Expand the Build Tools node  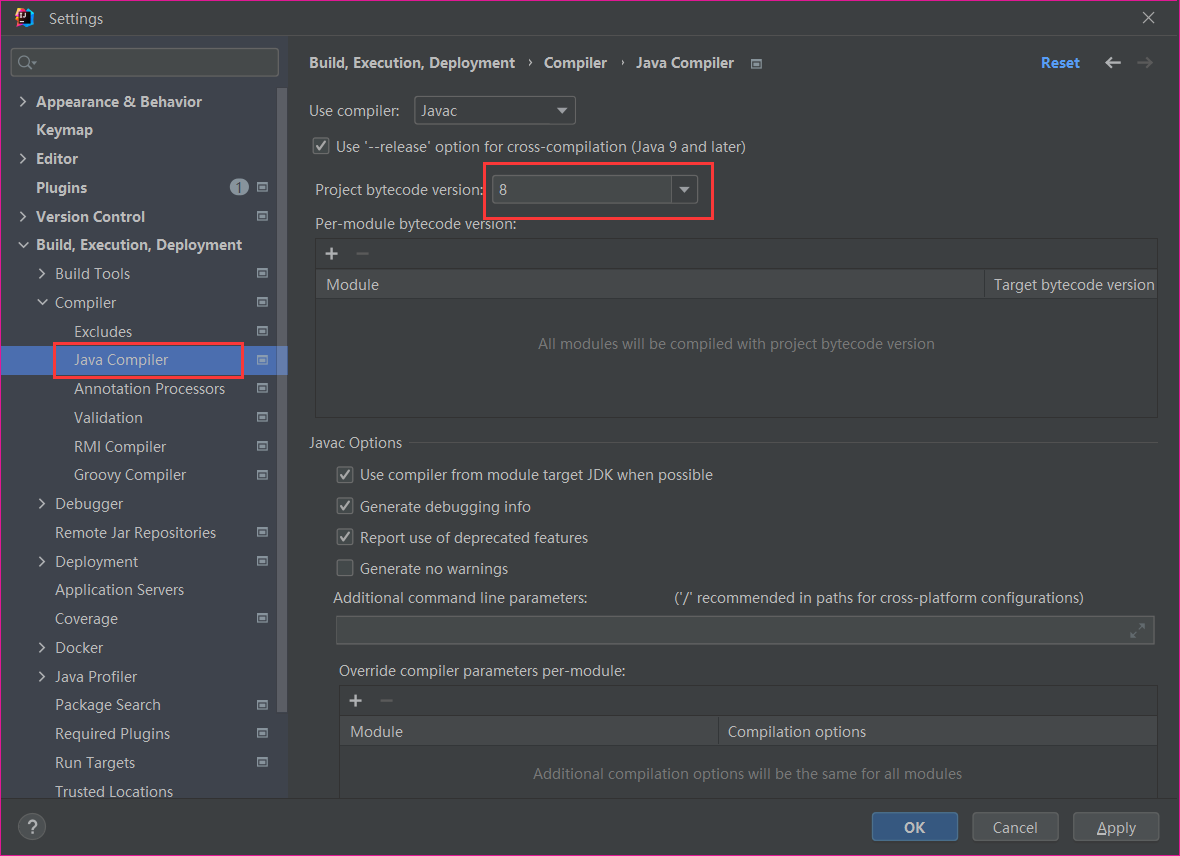coord(42,273)
